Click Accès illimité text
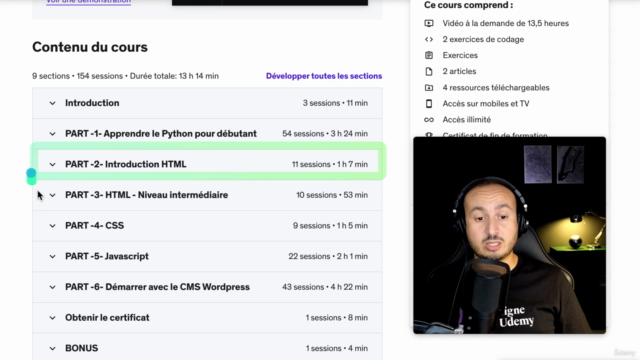The image size is (640, 360). (x=467, y=120)
